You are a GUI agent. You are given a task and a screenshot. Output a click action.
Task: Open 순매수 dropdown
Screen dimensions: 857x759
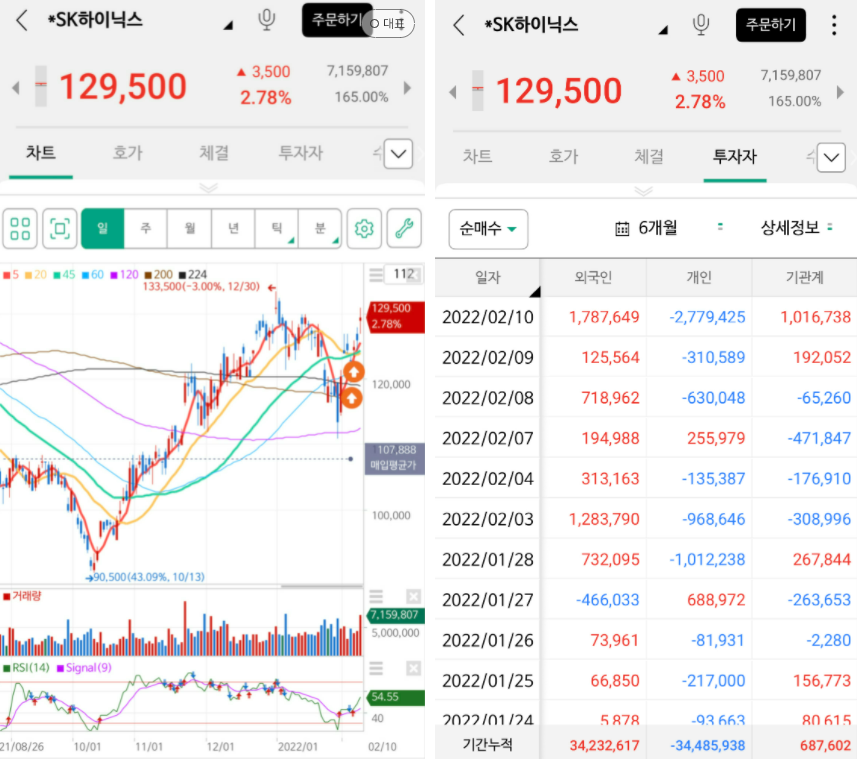489,229
